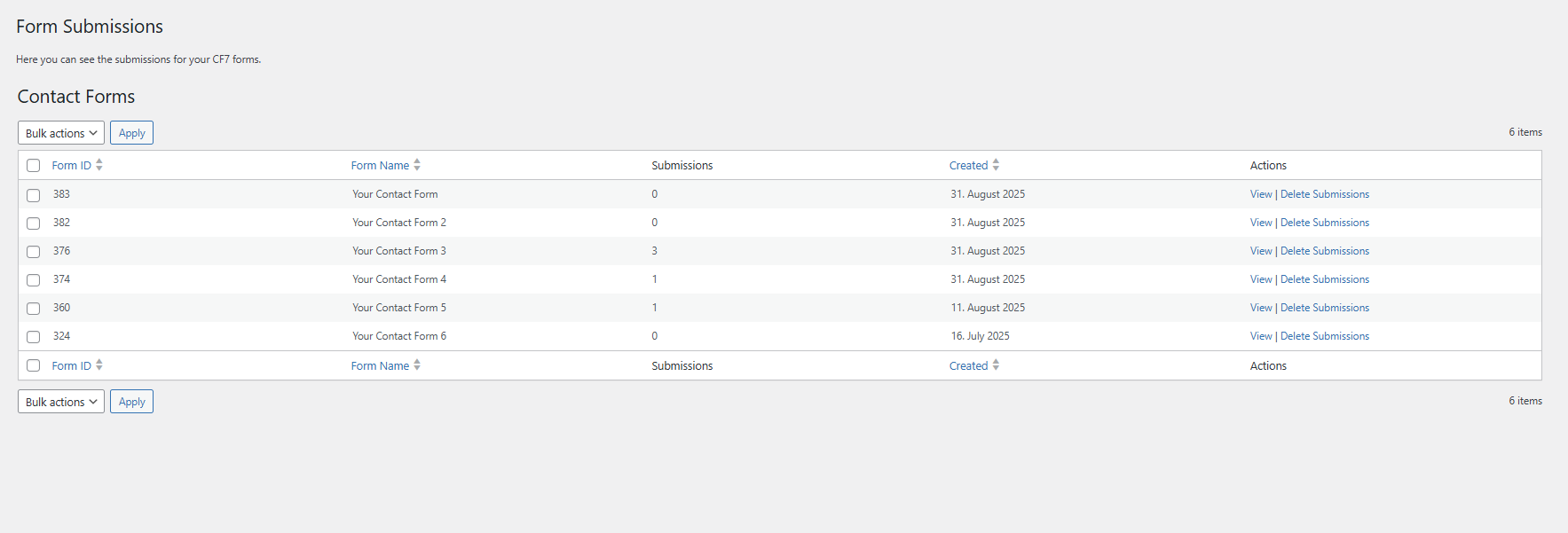Screen dimensions: 1568x533
Task: Click sort arrows beside bottom Form Name footer
Action: (417, 365)
